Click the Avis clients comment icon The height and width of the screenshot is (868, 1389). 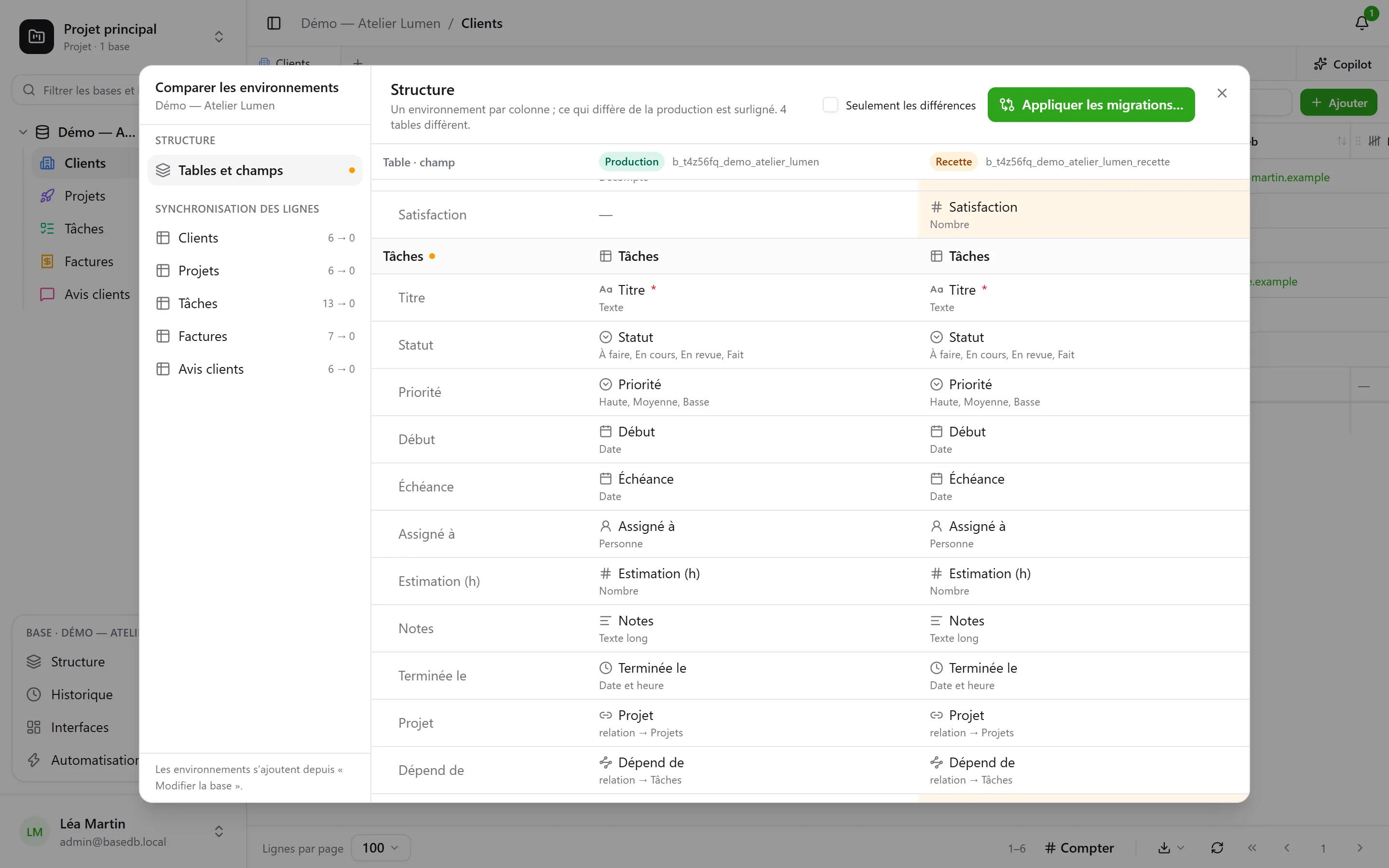pos(47,294)
